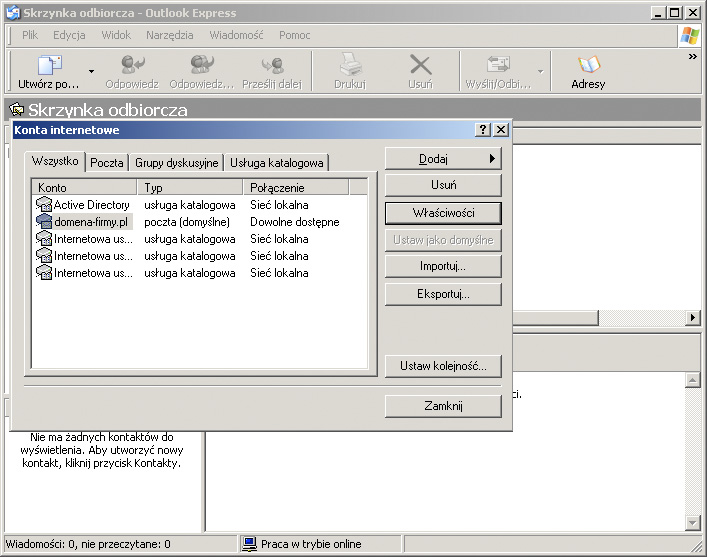Open the Pomoc menu
This screenshot has height=557, width=707.
294,35
